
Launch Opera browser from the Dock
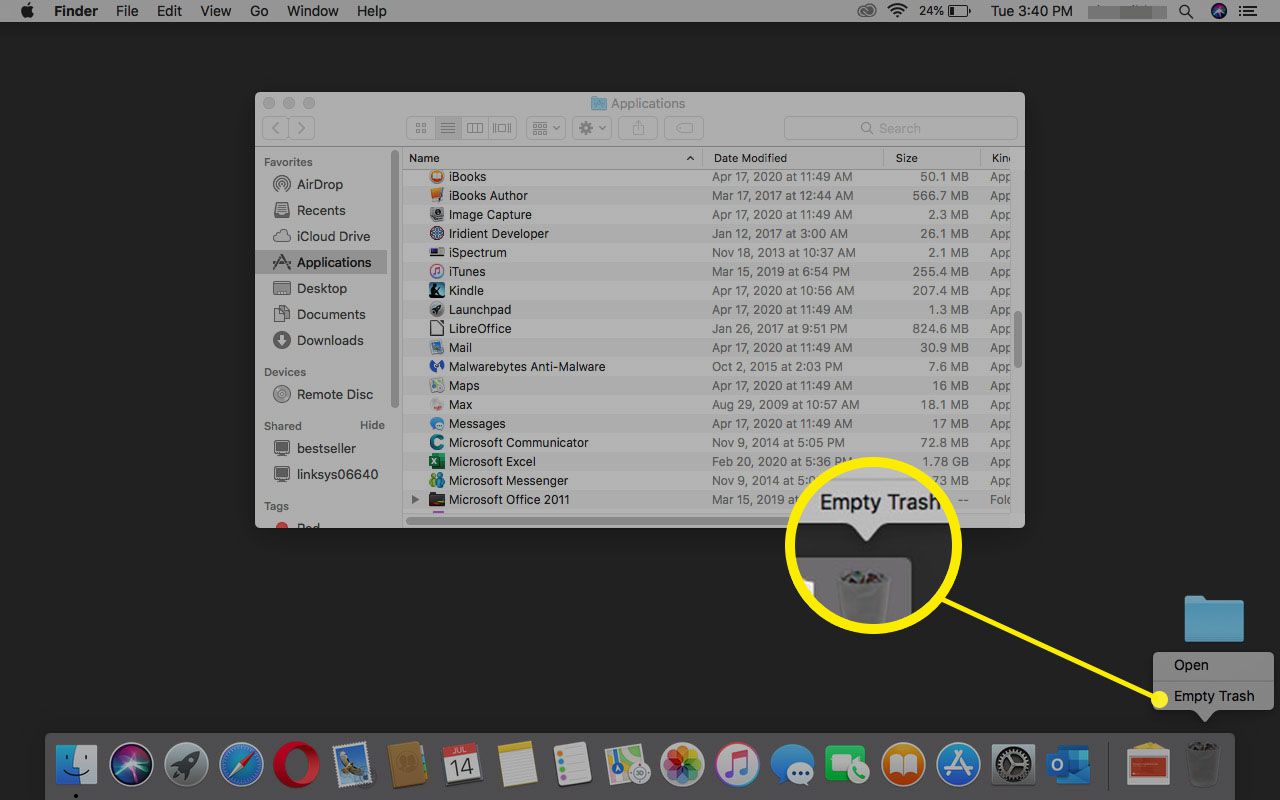coord(296,765)
